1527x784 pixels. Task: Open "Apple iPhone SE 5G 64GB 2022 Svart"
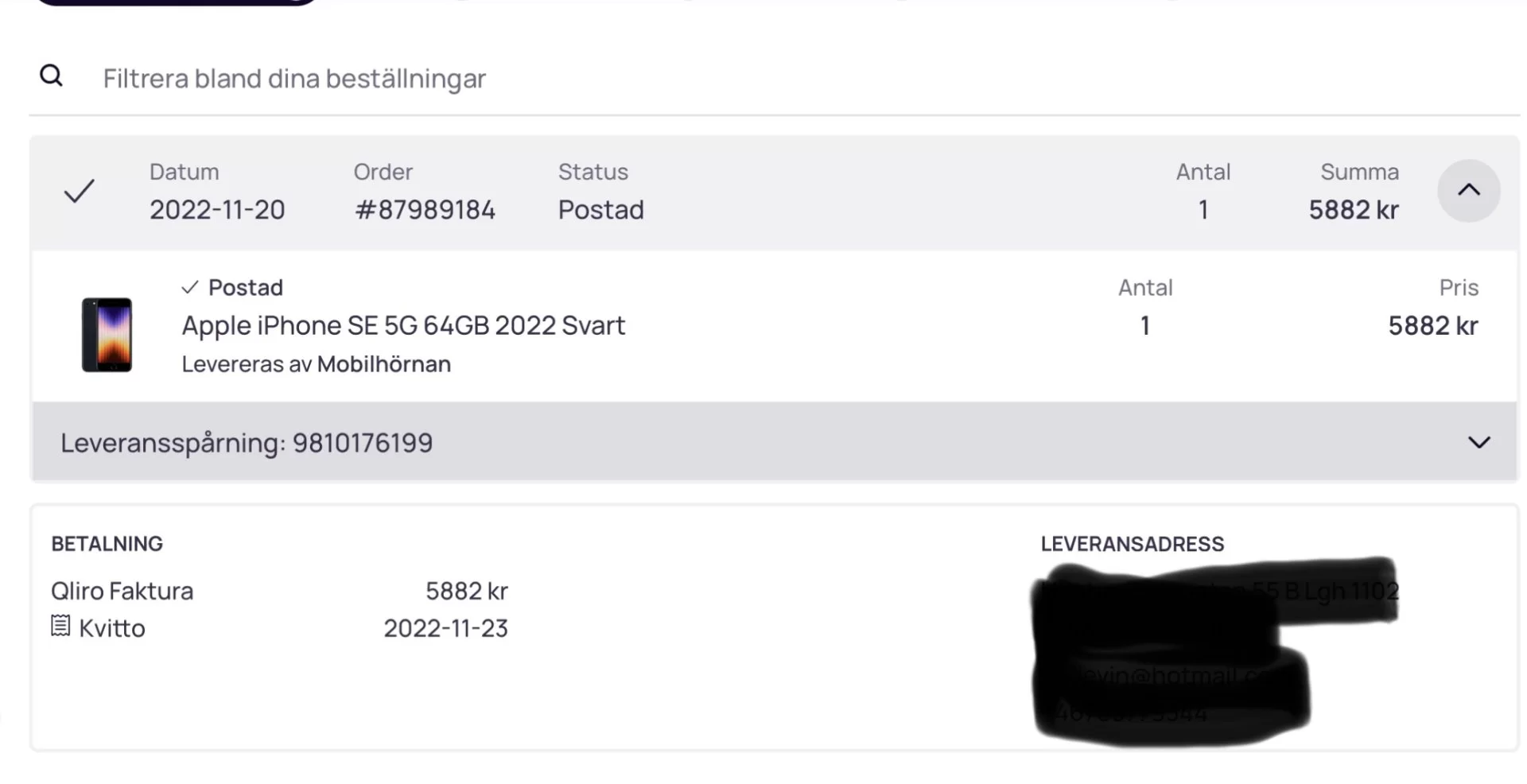403,326
